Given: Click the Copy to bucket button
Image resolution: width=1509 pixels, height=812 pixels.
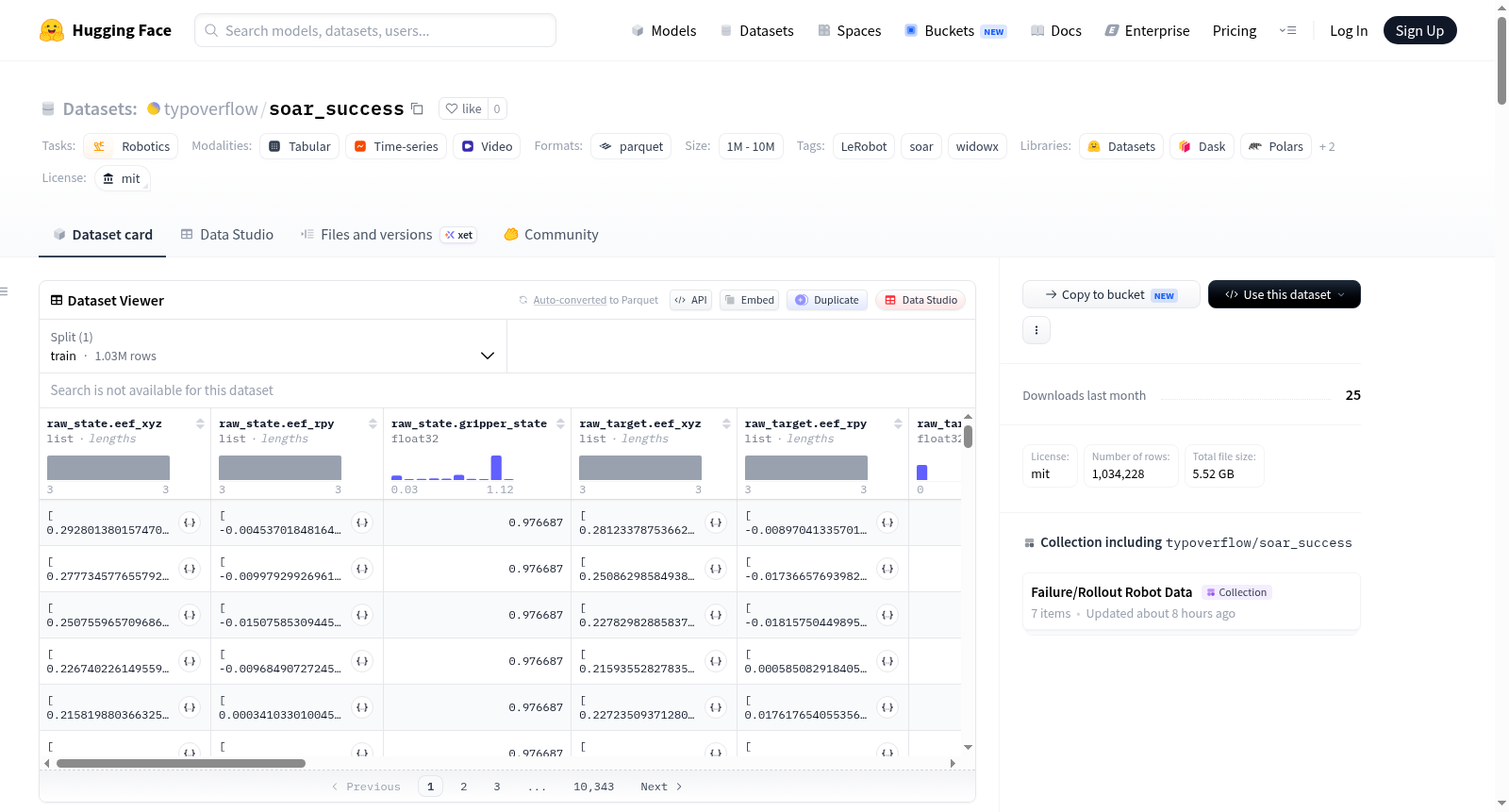Looking at the screenshot, I should (x=1111, y=294).
